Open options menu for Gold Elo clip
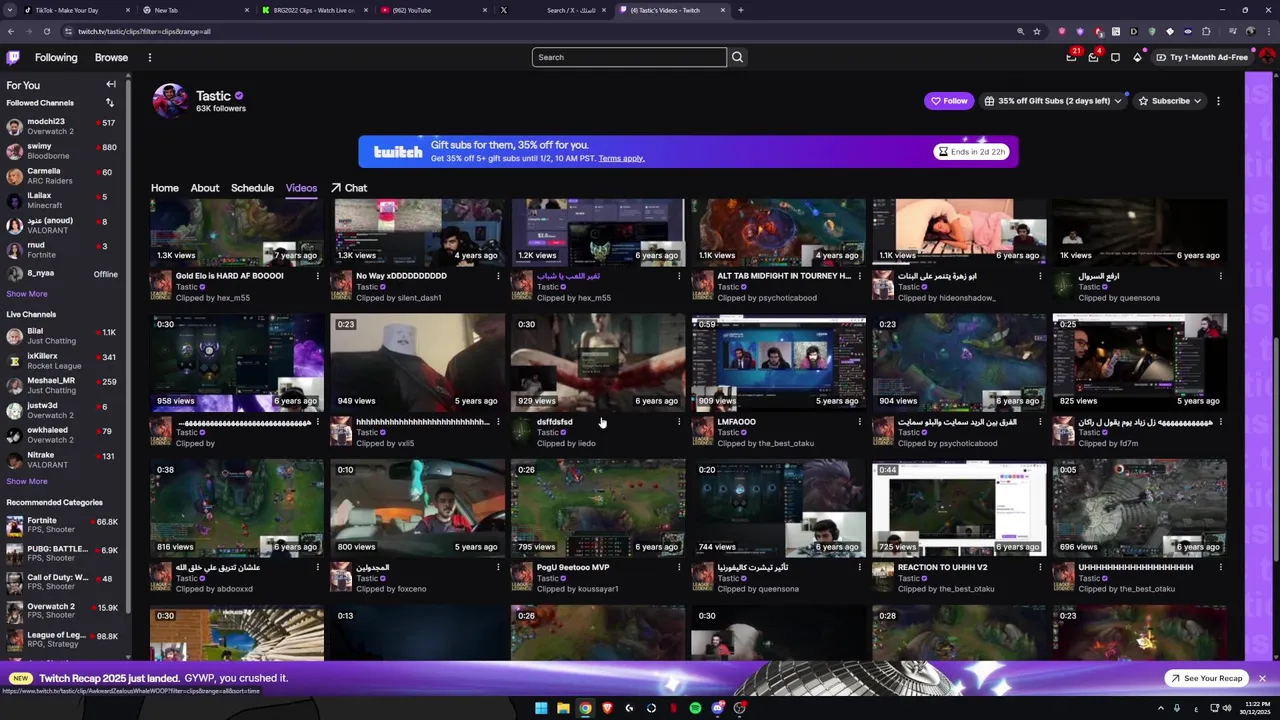Image resolution: width=1280 pixels, height=720 pixels. pyautogui.click(x=318, y=276)
